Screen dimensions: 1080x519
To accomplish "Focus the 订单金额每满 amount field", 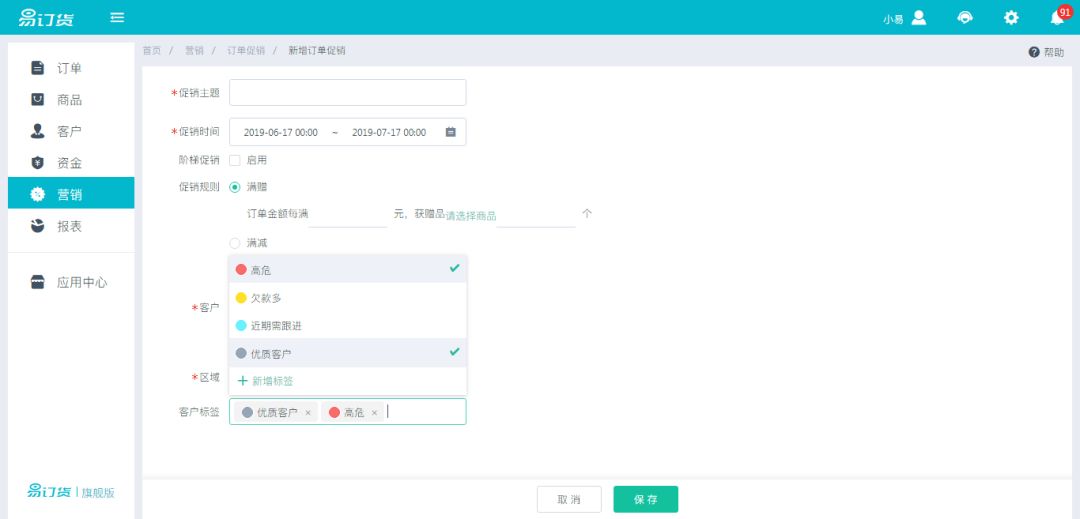I will pyautogui.click(x=348, y=215).
